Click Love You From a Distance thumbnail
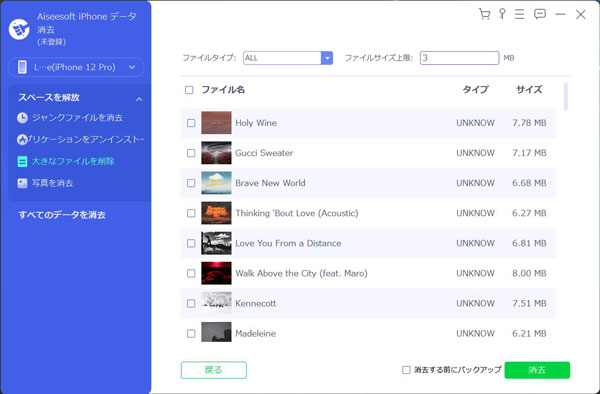Image resolution: width=600 pixels, height=394 pixels. pyautogui.click(x=216, y=243)
